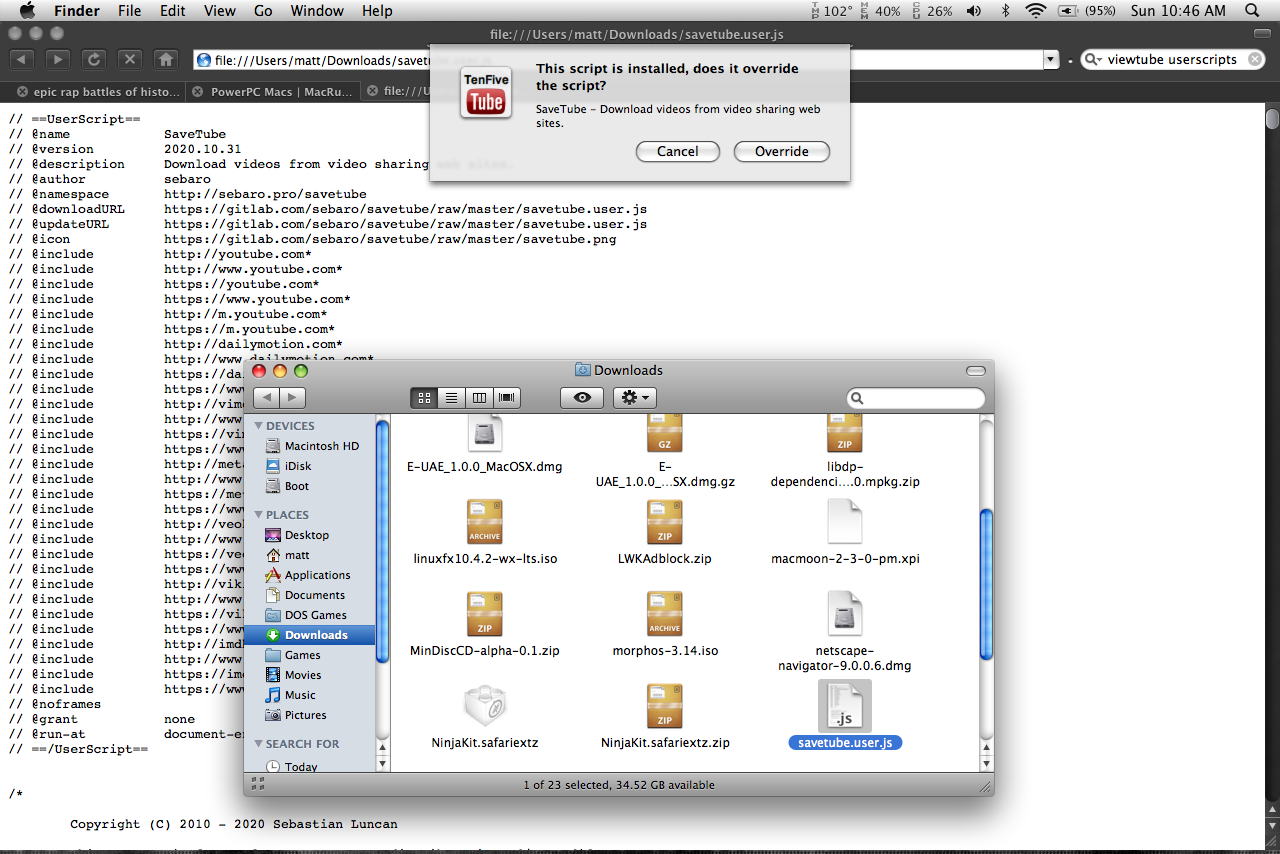Image resolution: width=1280 pixels, height=854 pixels.
Task: Open the URL bar history dropdown
Action: (x=1050, y=60)
